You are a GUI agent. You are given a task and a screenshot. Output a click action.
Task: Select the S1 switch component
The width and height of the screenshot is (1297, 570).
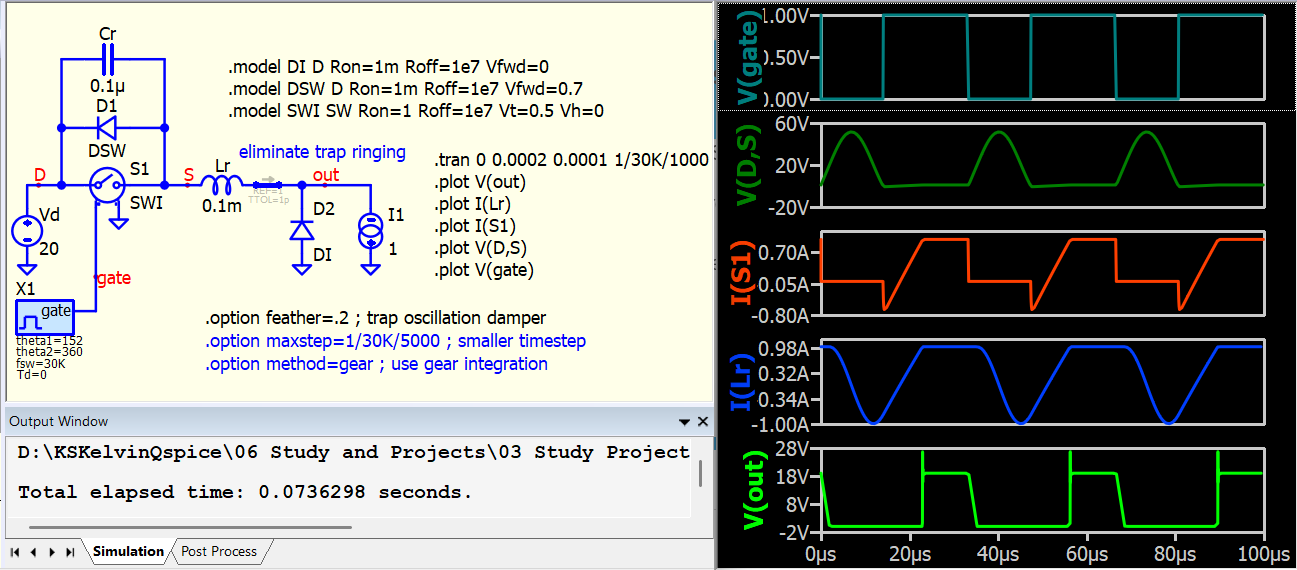coord(108,185)
